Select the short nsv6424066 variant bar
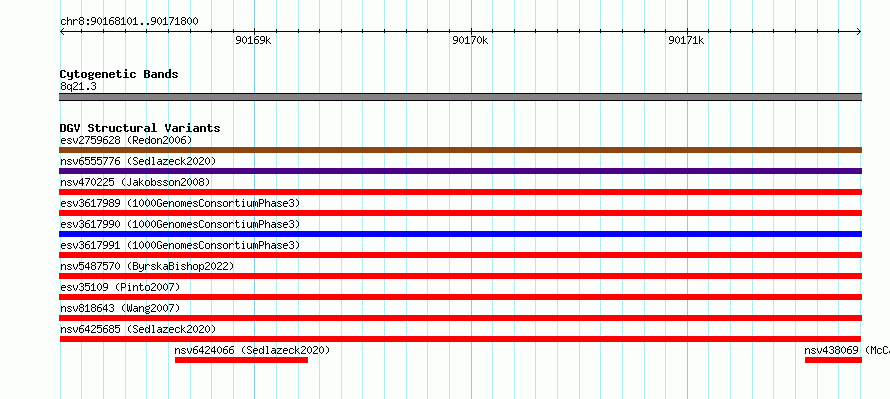This screenshot has height=399, width=890. point(241,360)
